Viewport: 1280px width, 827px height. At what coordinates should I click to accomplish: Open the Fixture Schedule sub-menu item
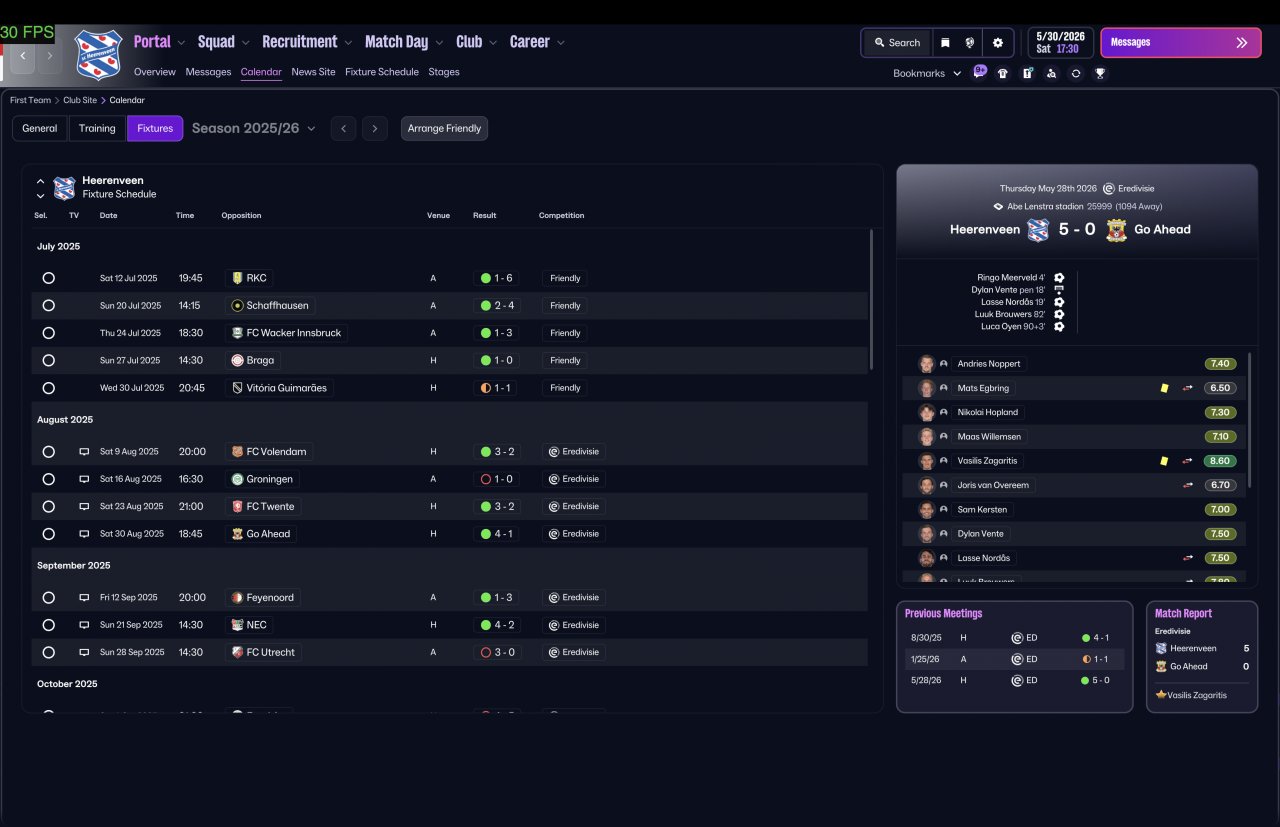coord(382,72)
